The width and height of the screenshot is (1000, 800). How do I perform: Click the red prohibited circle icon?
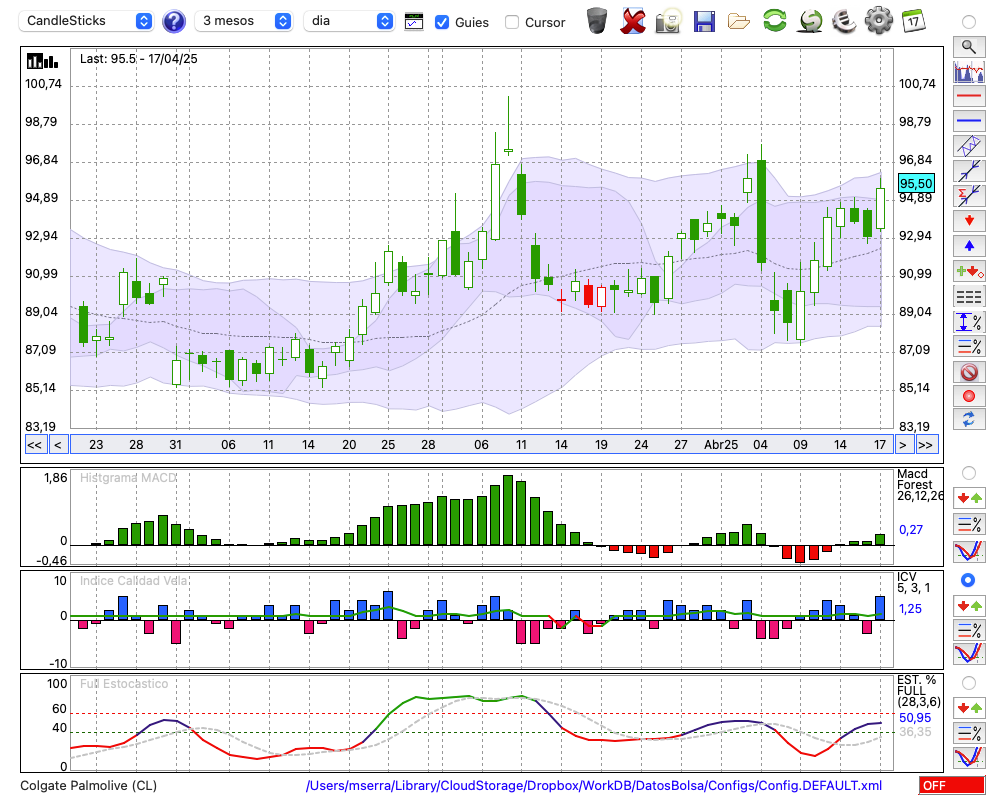969,372
